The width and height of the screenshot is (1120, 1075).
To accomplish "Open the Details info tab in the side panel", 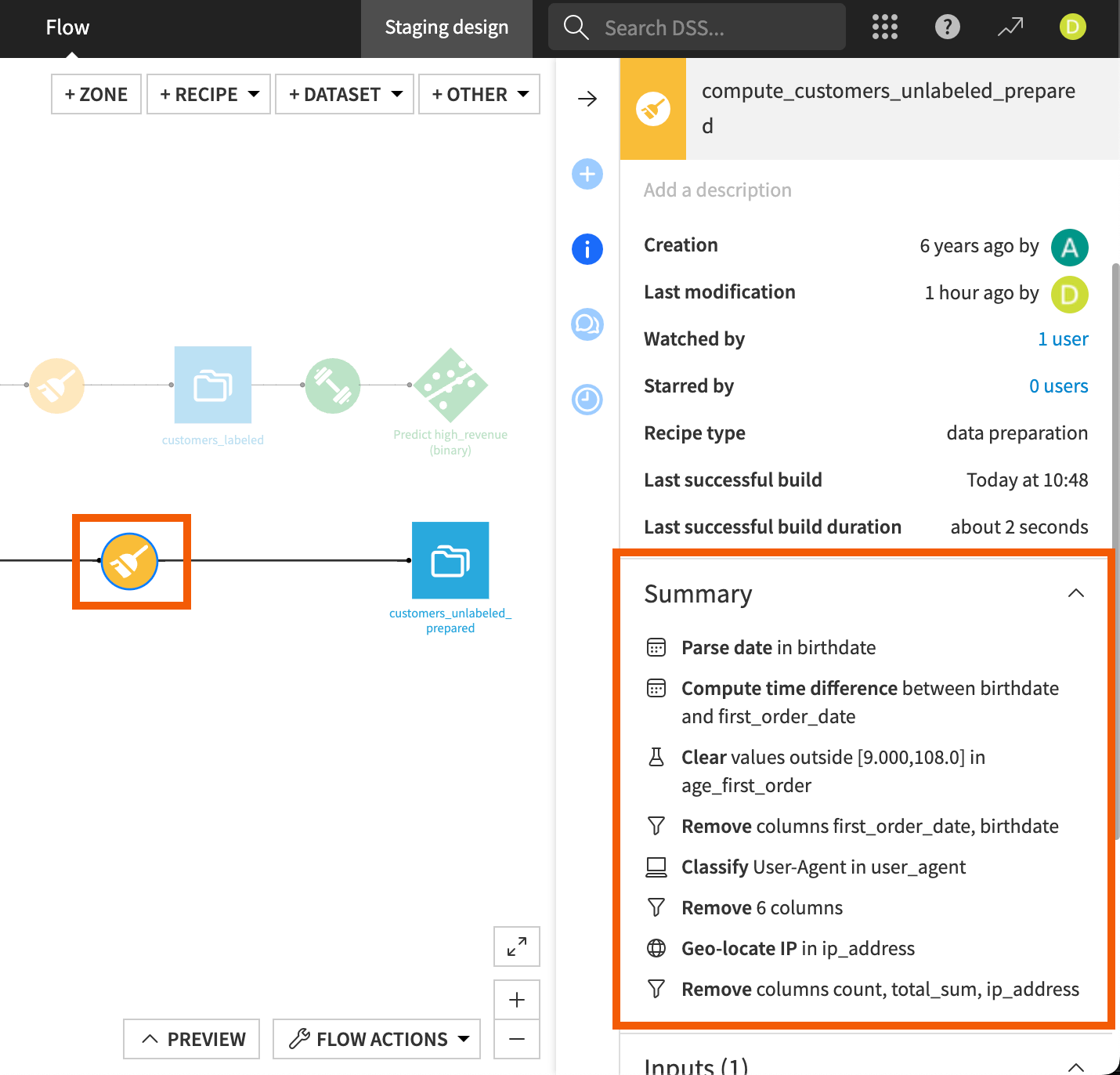I will tap(587, 249).
